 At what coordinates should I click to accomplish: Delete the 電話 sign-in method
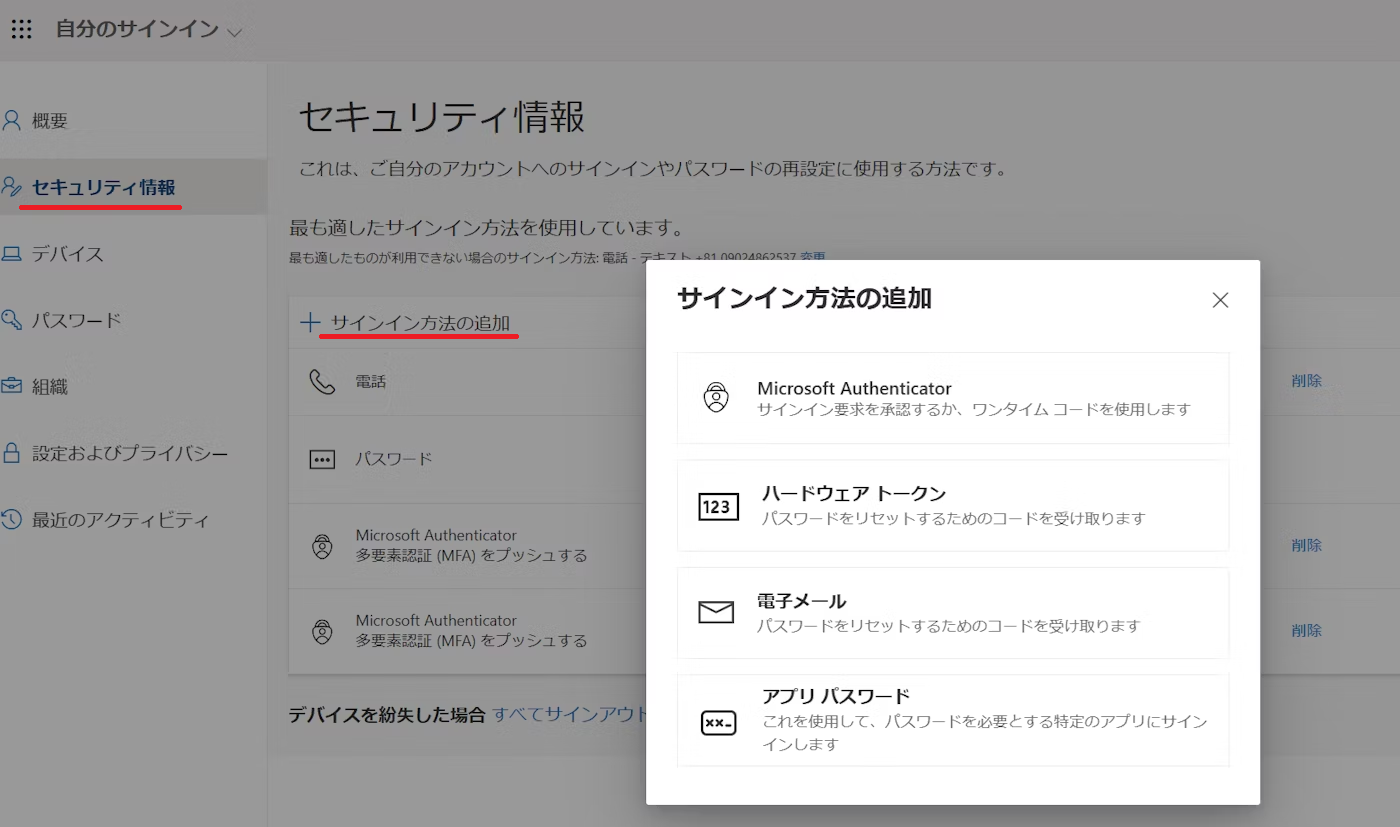coord(1306,381)
